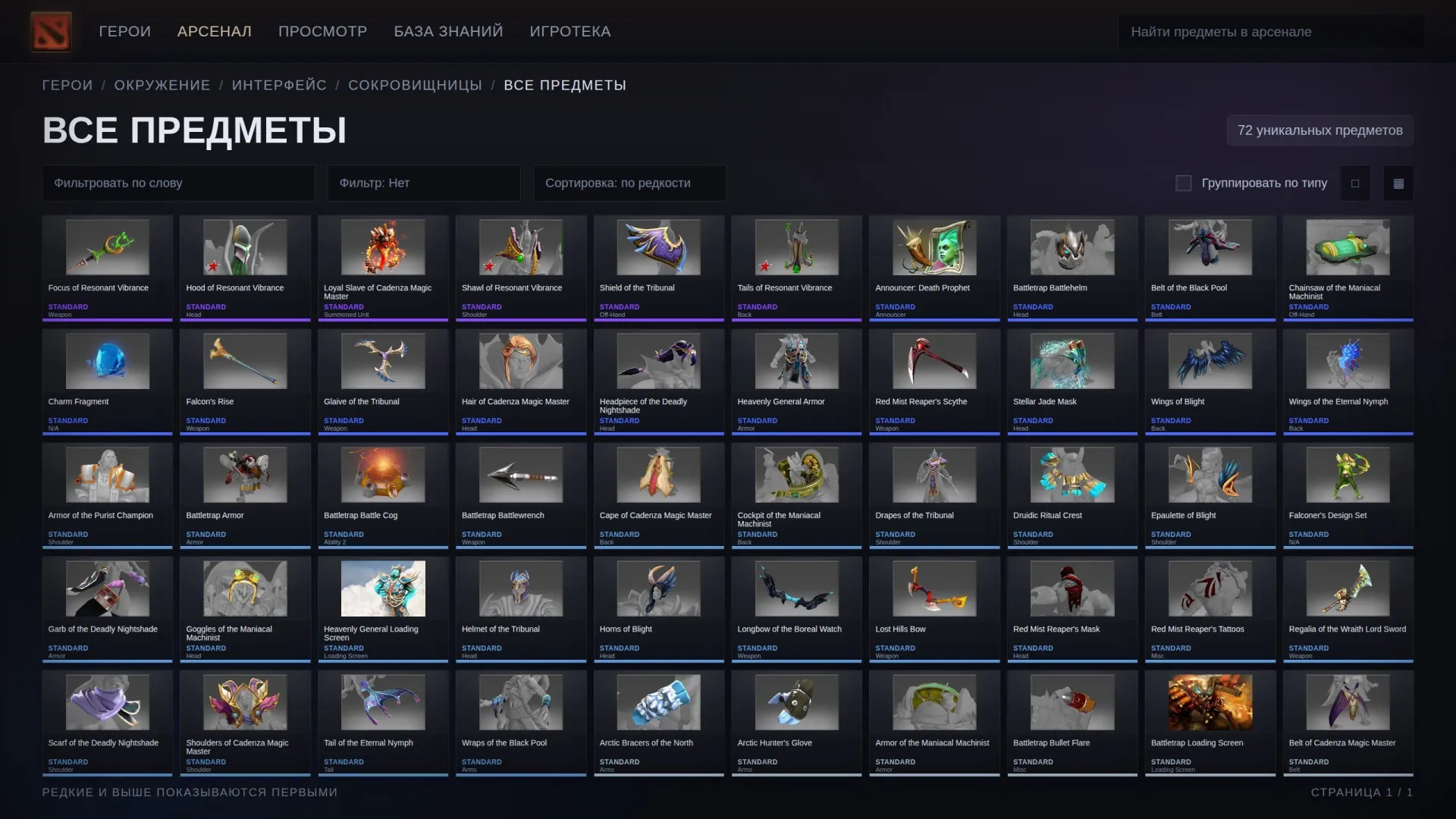Viewport: 1456px width, 819px height.
Task: Select the Falconer's Design Set item
Action: click(1348, 496)
